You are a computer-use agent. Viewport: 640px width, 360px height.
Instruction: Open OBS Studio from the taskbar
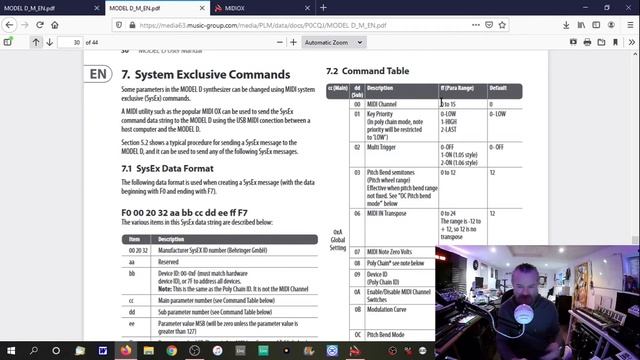coord(195,351)
